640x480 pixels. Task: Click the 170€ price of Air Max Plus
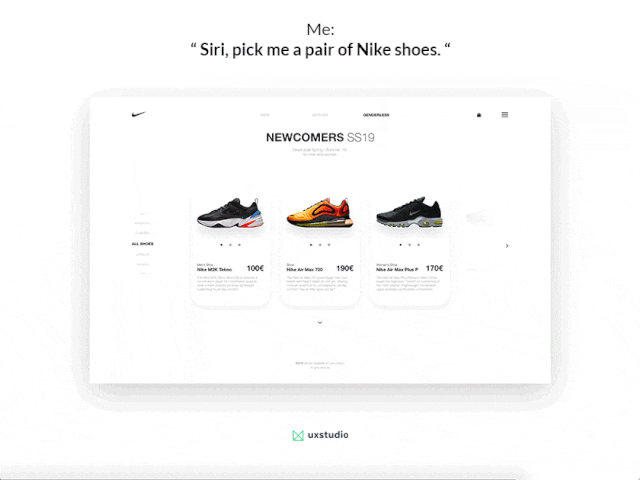(434, 268)
